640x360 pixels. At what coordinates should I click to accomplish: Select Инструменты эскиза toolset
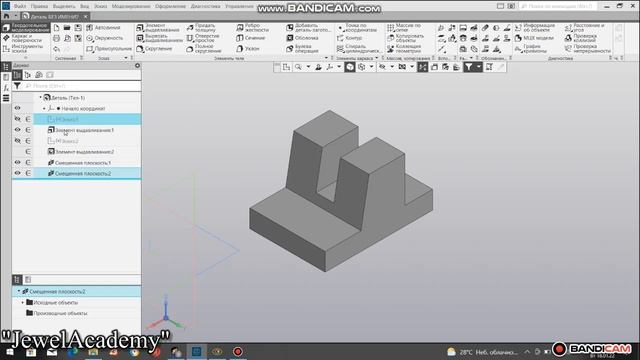tap(26, 49)
